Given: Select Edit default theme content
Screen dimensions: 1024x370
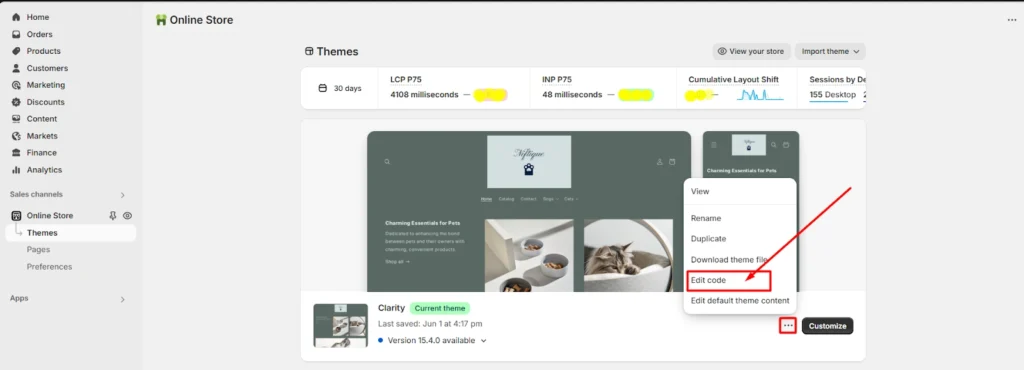Looking at the screenshot, I should (740, 301).
